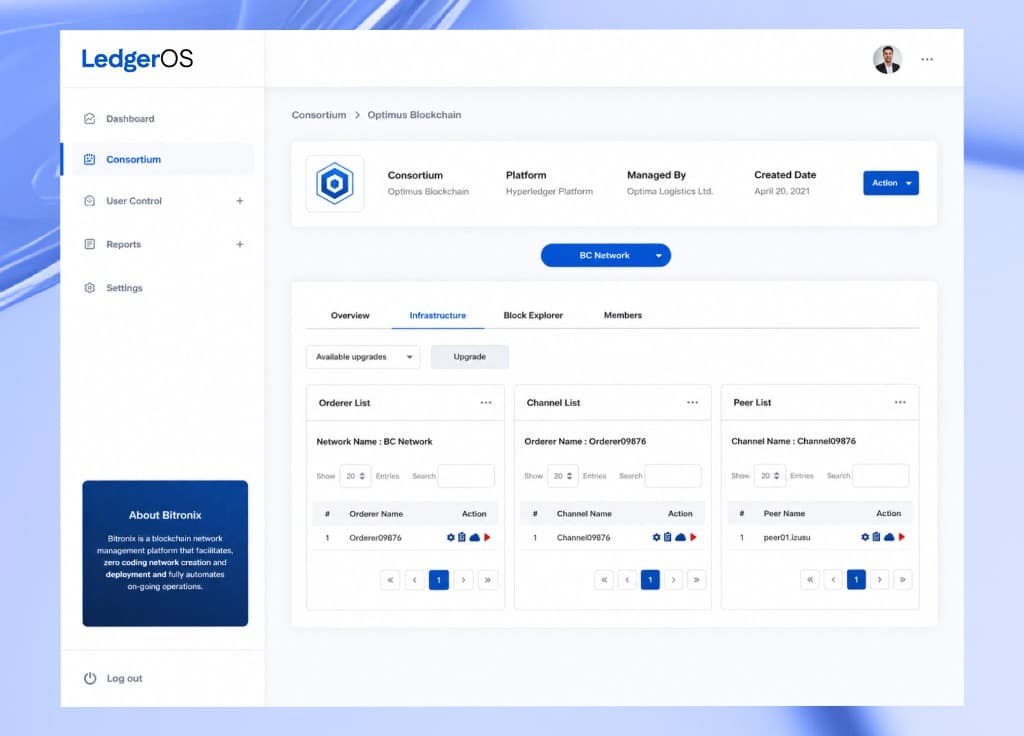
Task: Go to previous page in Peer List
Action: coord(833,579)
